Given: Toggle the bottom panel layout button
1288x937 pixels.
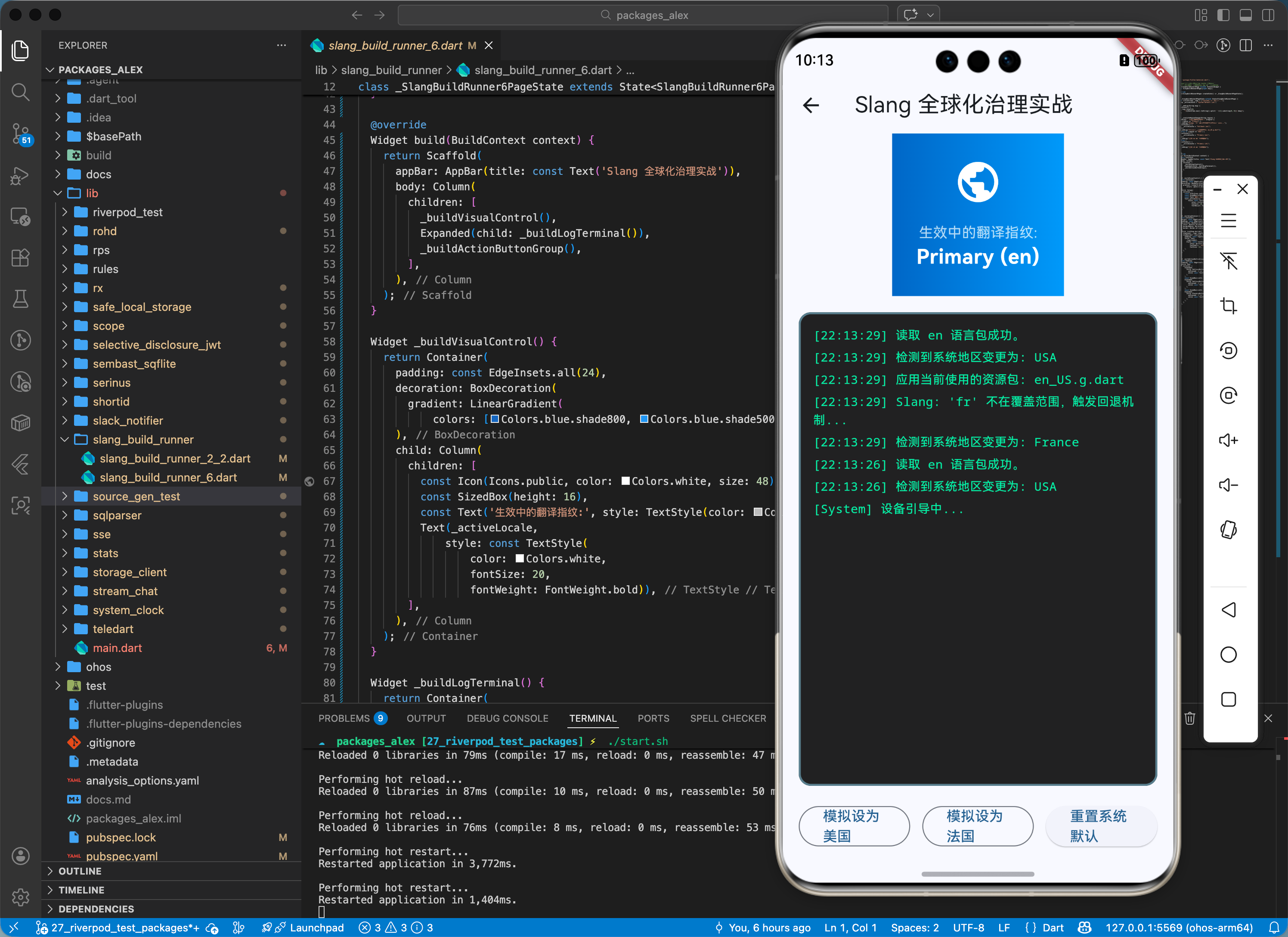Looking at the screenshot, I should (1245, 16).
